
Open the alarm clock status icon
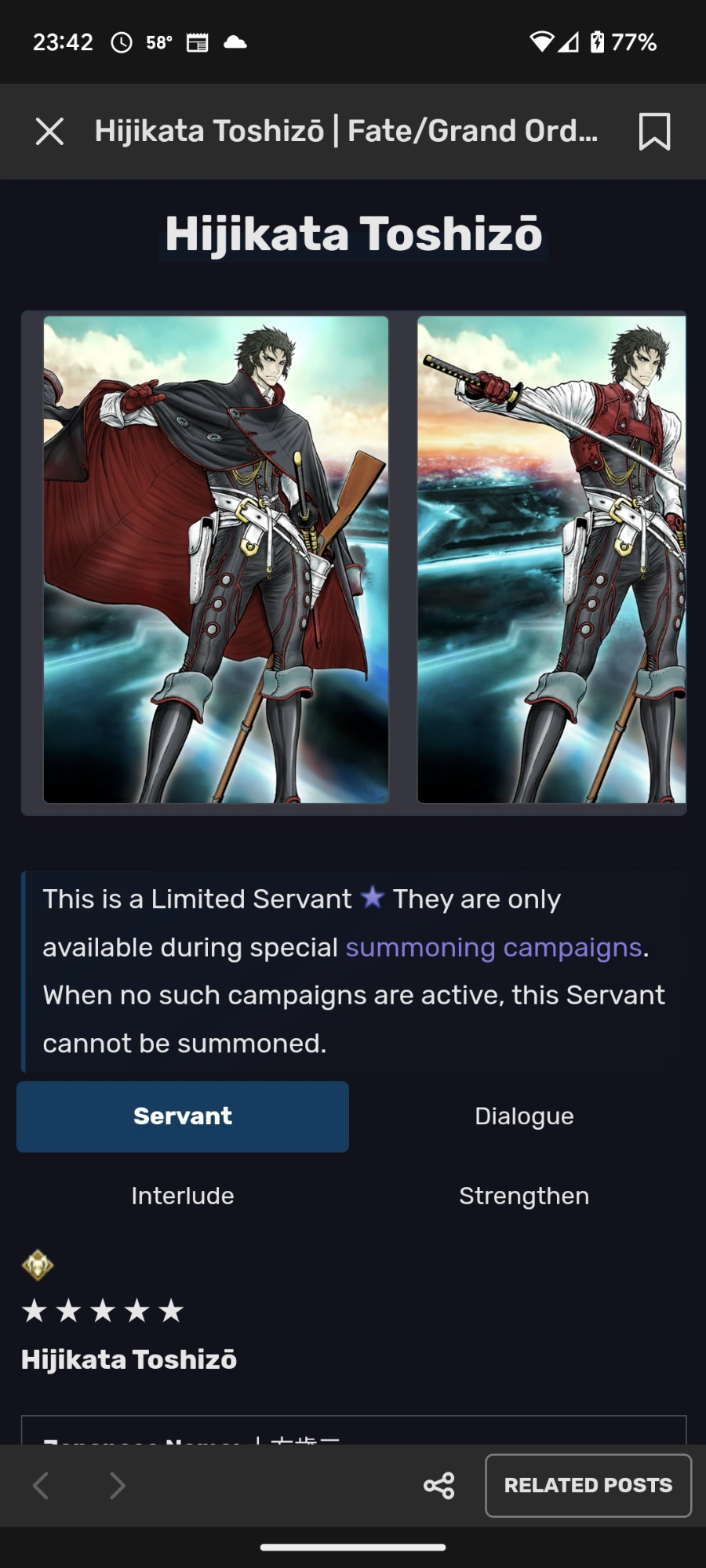[122, 42]
